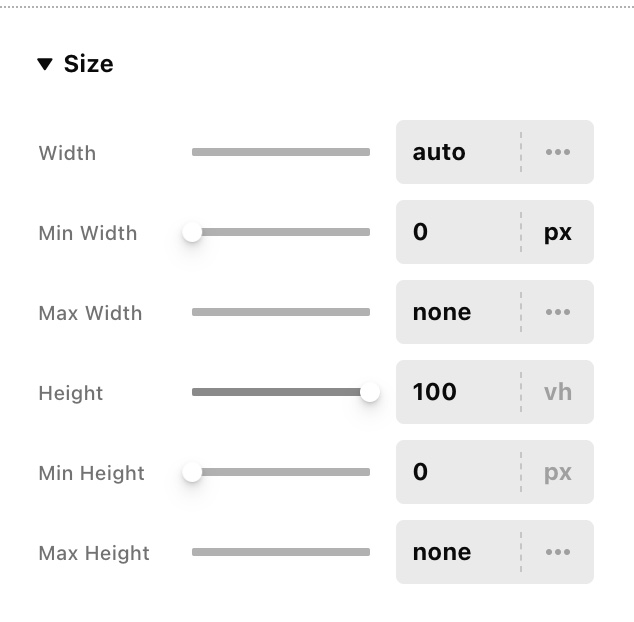This screenshot has width=634, height=622.
Task: Focus the Max Width none field
Action: 457,312
